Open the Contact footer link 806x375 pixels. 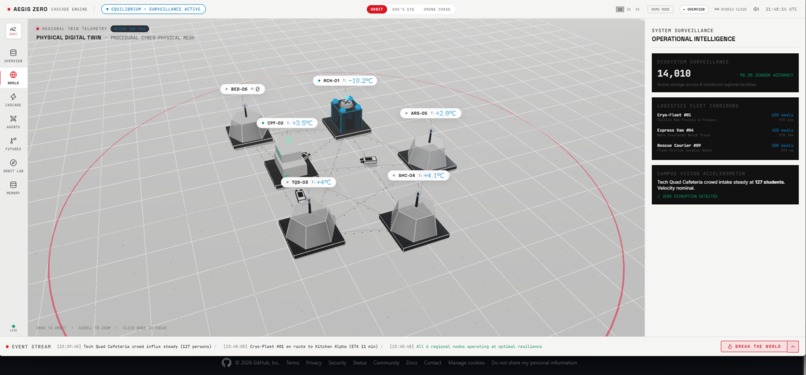(x=433, y=363)
